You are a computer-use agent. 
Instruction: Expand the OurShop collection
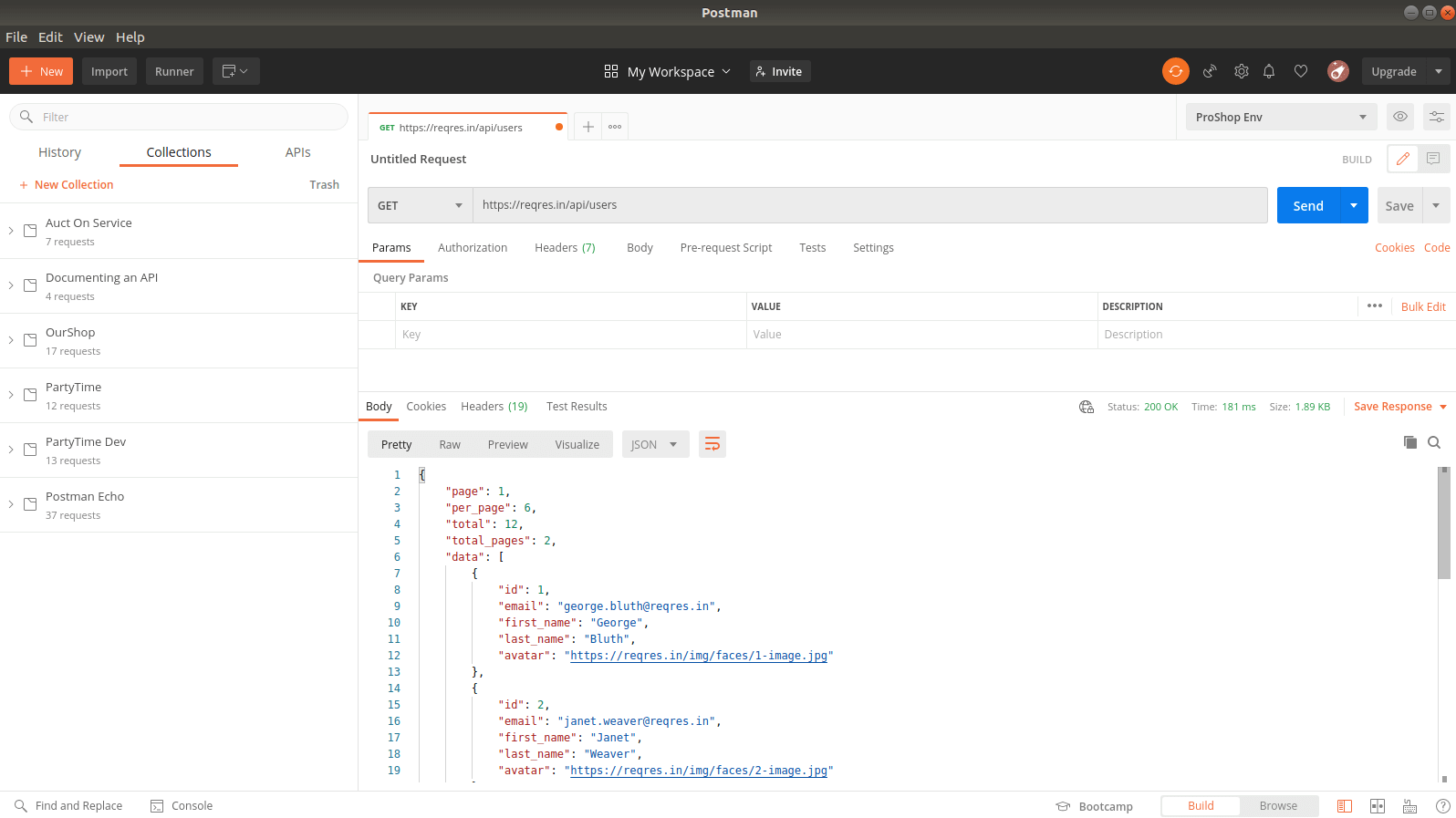(x=11, y=340)
